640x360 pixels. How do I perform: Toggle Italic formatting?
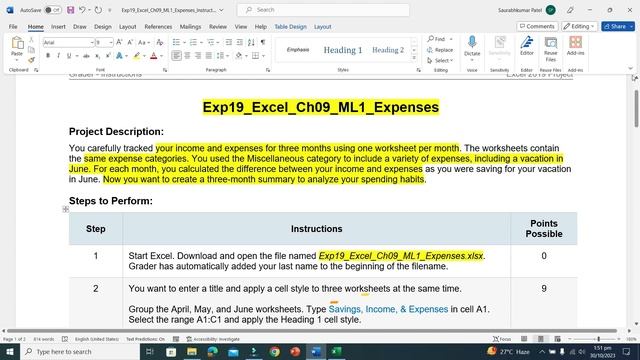[58, 56]
